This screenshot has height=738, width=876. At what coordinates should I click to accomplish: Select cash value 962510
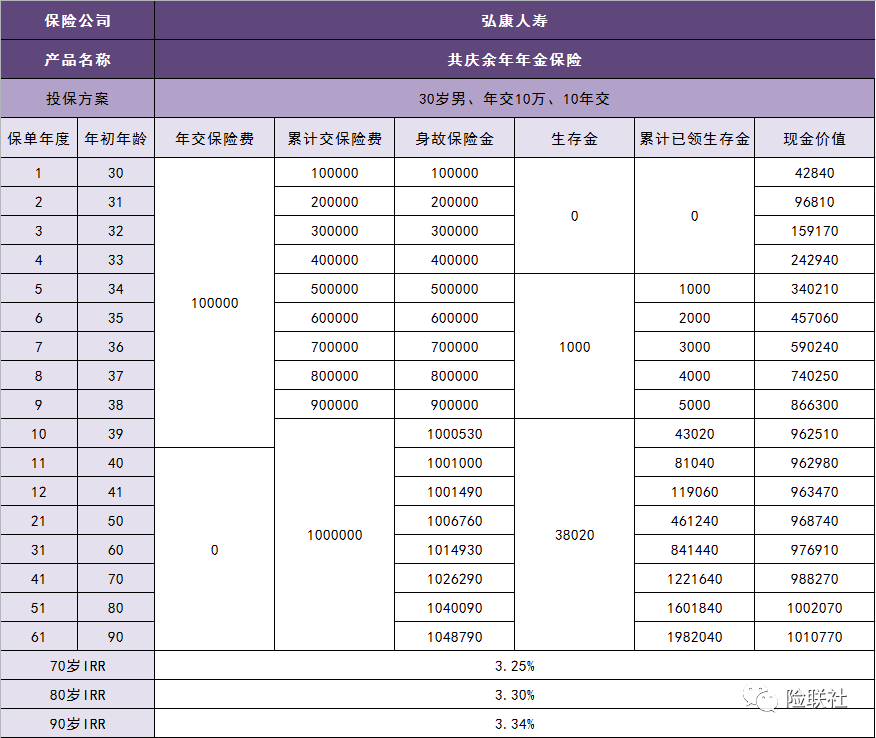(x=815, y=434)
